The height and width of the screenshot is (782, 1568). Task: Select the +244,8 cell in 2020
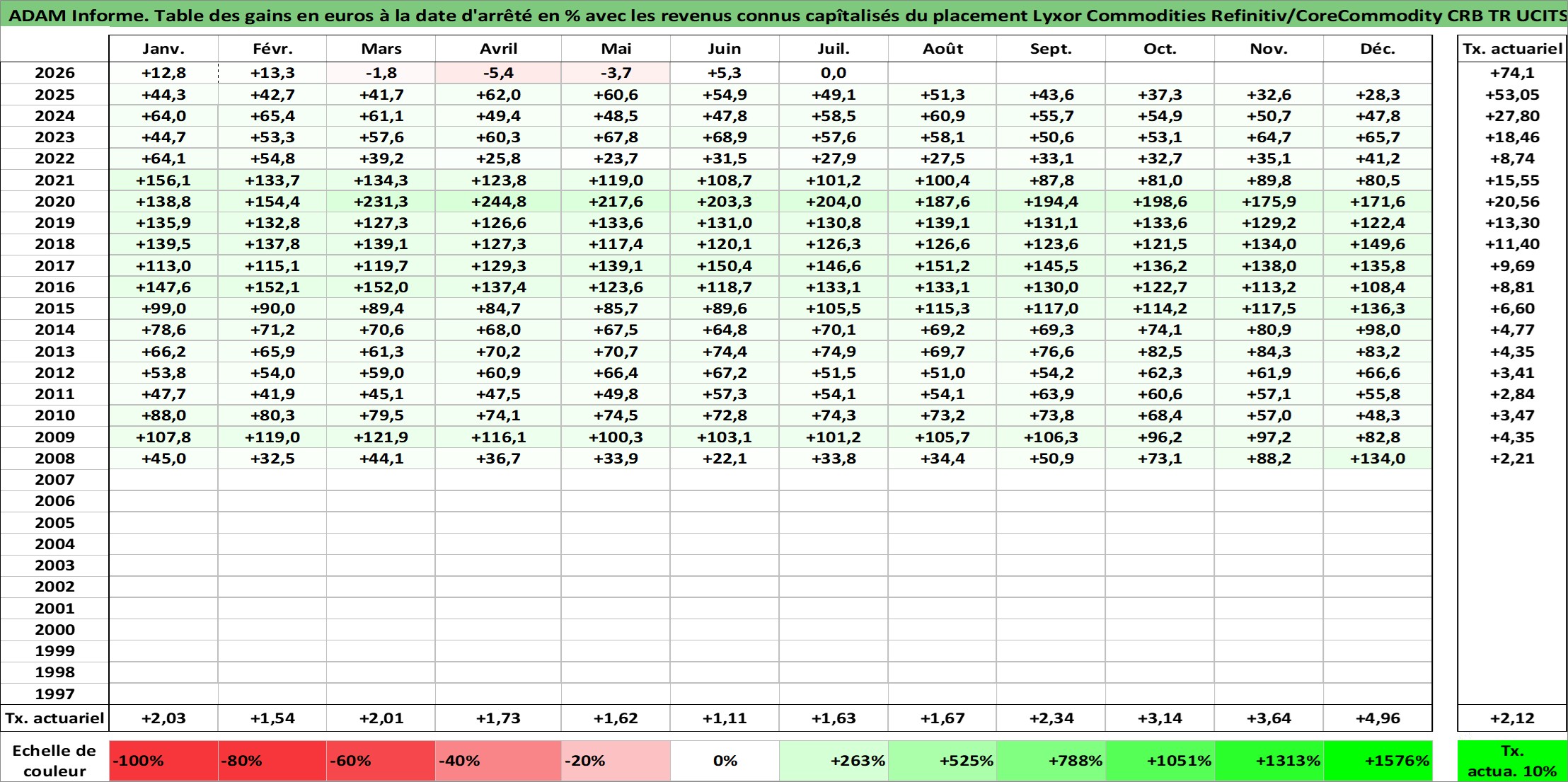[x=498, y=202]
